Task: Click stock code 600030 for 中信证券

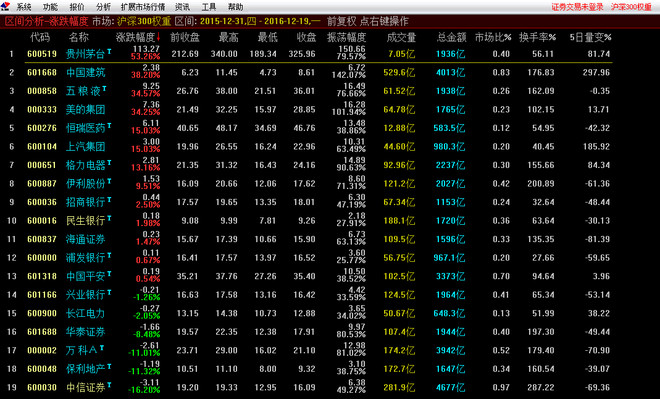Action: [42, 387]
